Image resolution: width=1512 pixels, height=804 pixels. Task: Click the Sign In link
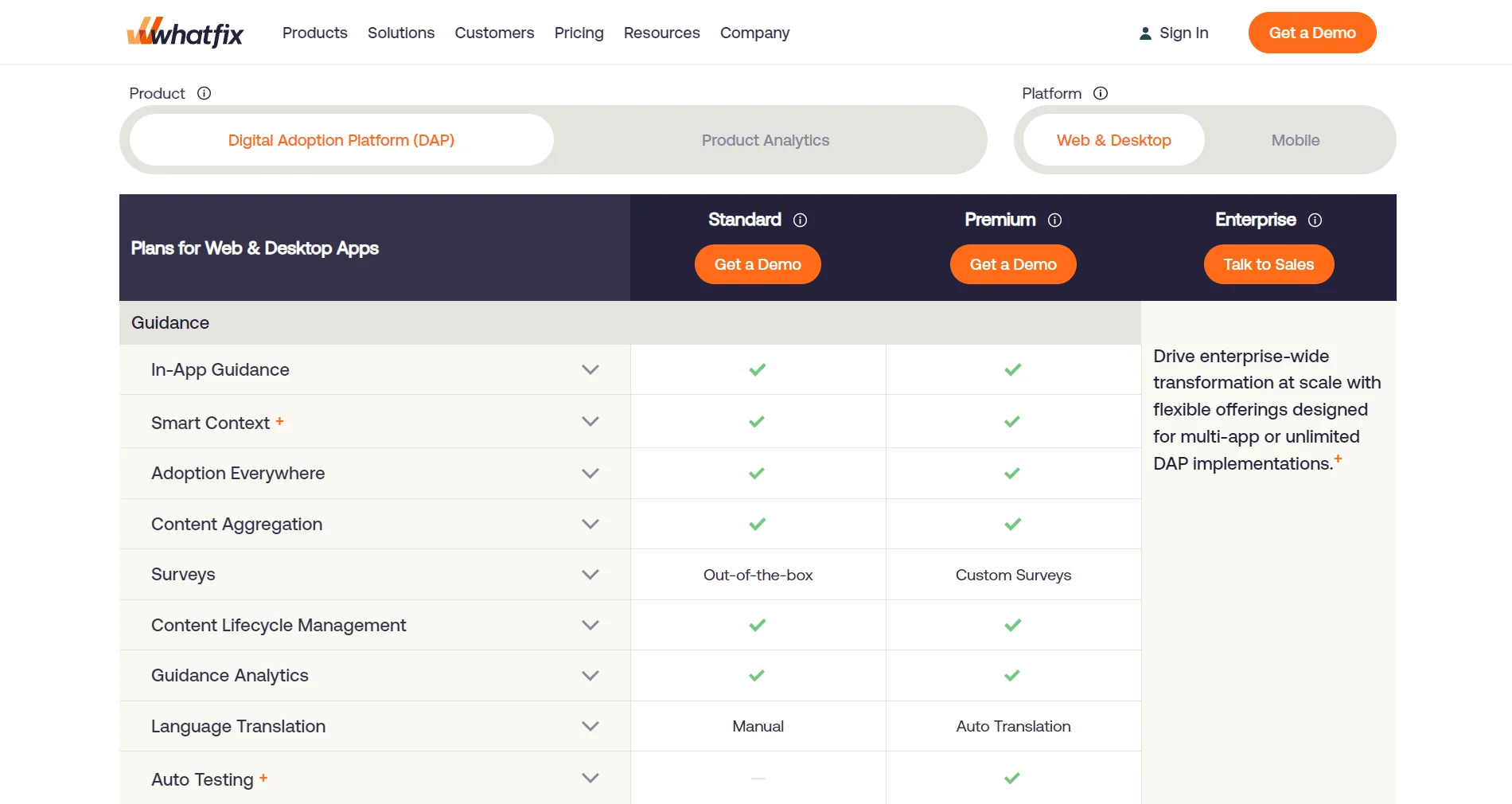pyautogui.click(x=1183, y=33)
